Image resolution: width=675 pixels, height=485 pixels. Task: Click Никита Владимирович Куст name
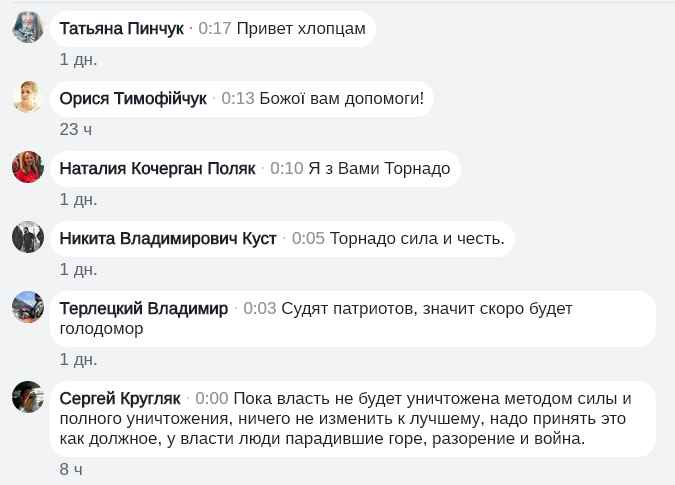click(x=168, y=238)
